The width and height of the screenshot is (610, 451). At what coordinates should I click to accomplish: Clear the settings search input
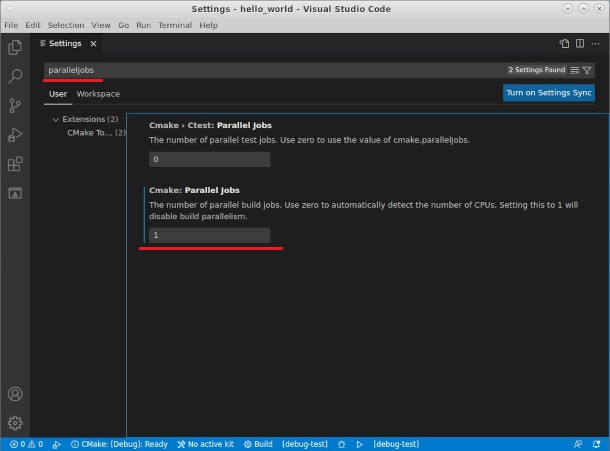pyautogui.click(x=575, y=70)
